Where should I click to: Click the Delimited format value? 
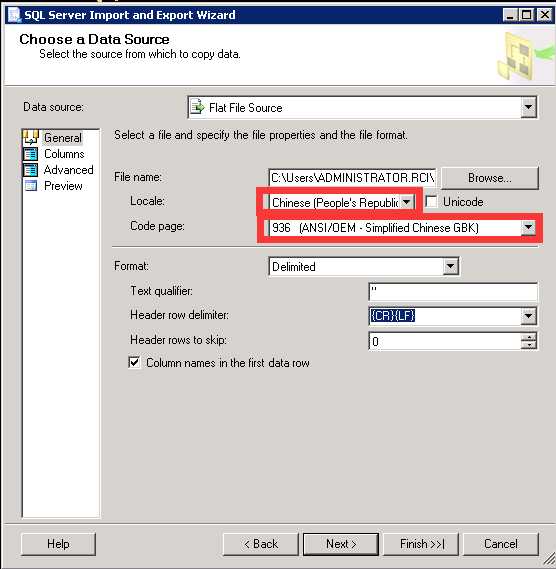click(293, 267)
